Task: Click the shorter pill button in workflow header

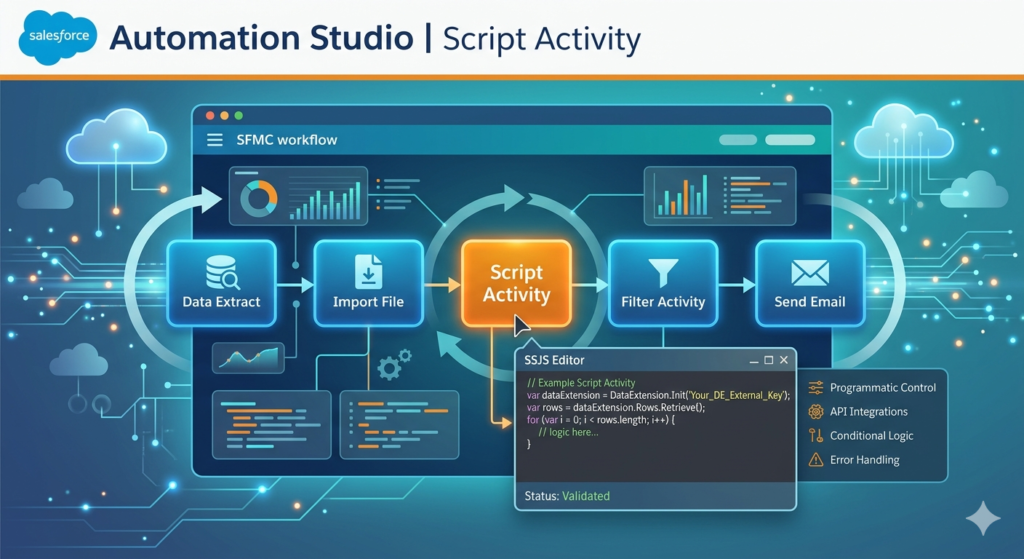Action: [738, 140]
